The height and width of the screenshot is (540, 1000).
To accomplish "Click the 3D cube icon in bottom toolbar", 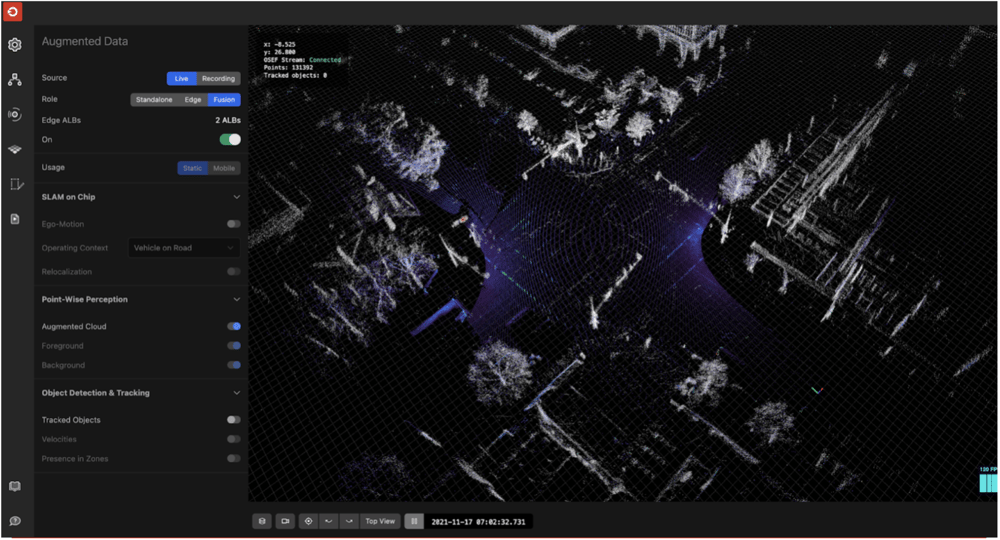I will click(262, 521).
